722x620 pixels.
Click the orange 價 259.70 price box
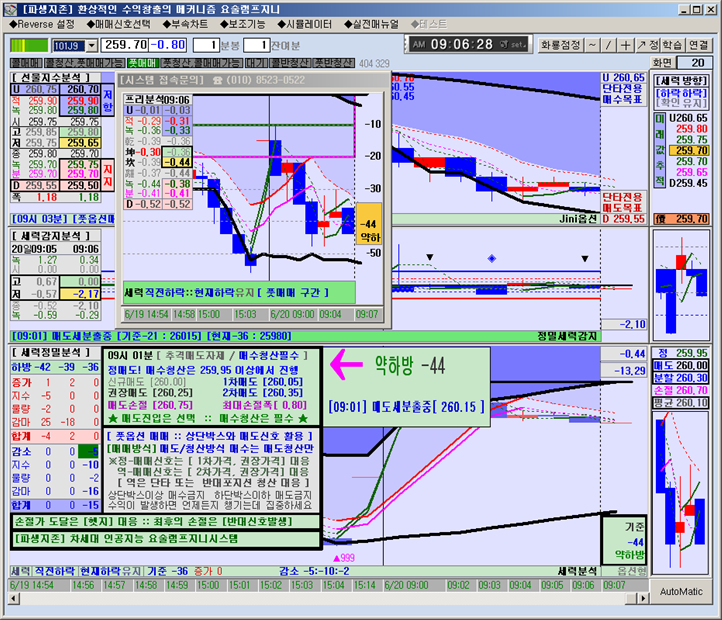pyautogui.click(x=681, y=219)
